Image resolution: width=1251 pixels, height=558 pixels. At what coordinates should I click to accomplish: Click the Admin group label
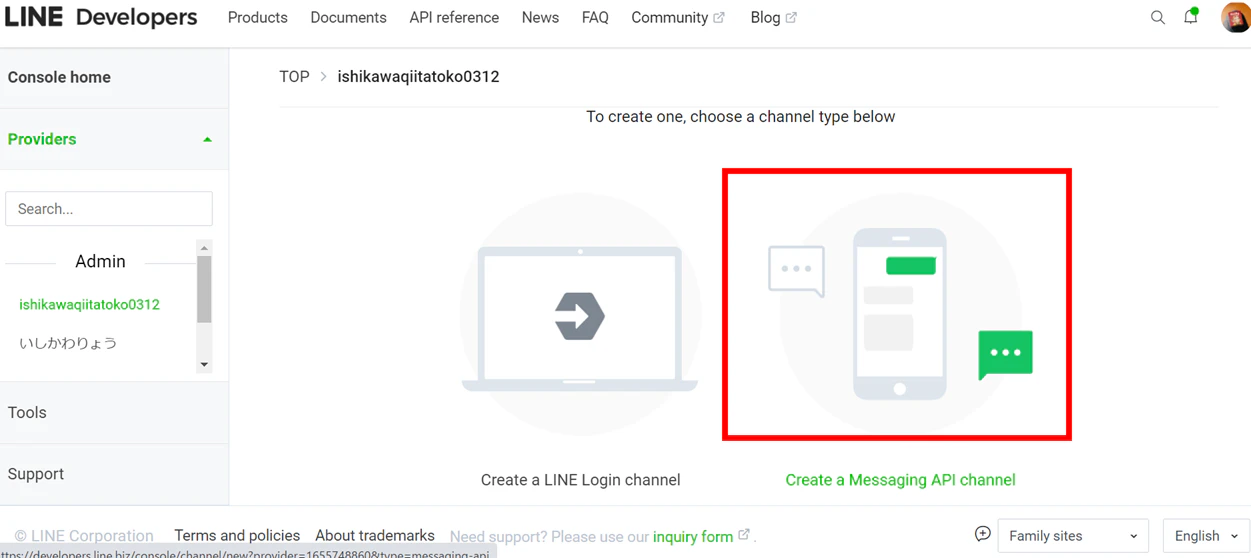tap(100, 261)
